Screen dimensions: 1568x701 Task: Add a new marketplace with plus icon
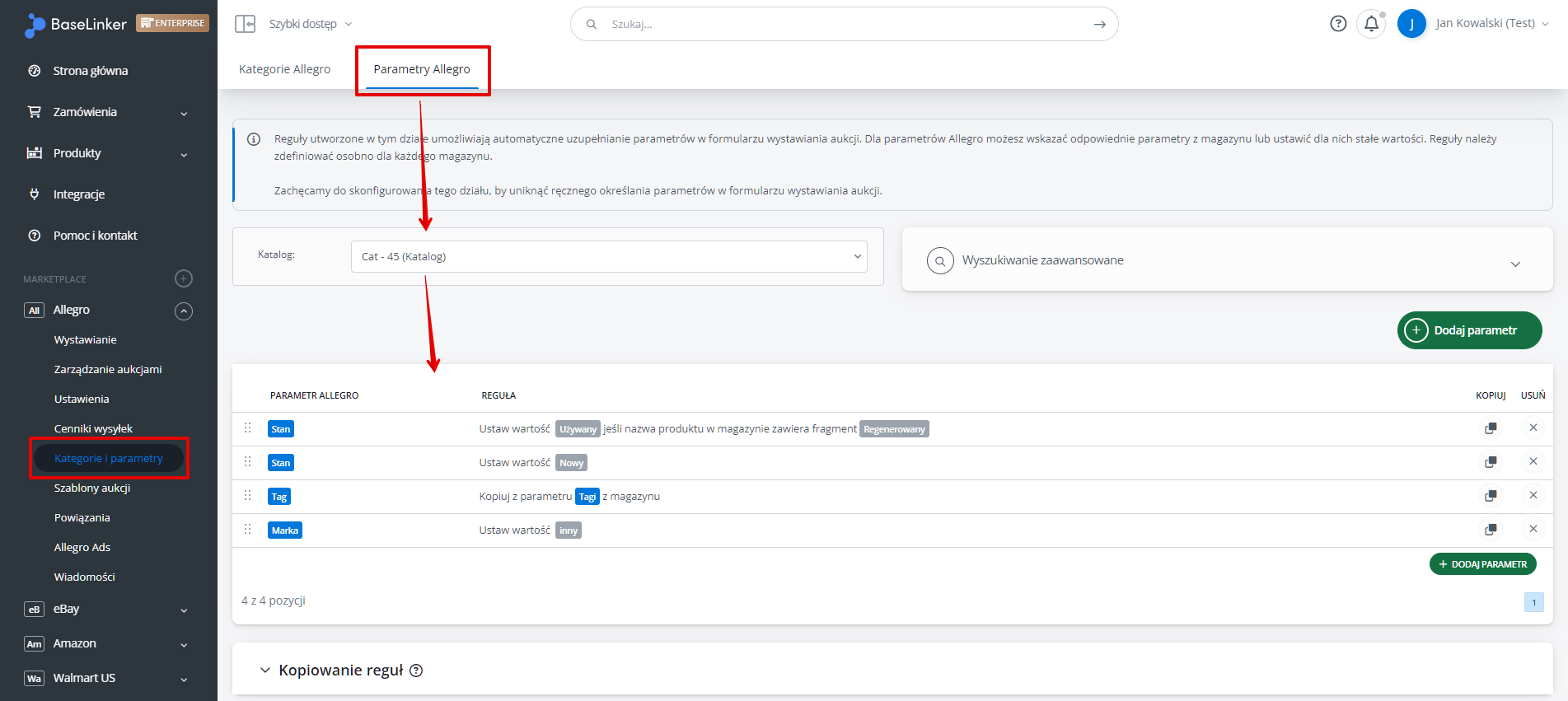[184, 278]
